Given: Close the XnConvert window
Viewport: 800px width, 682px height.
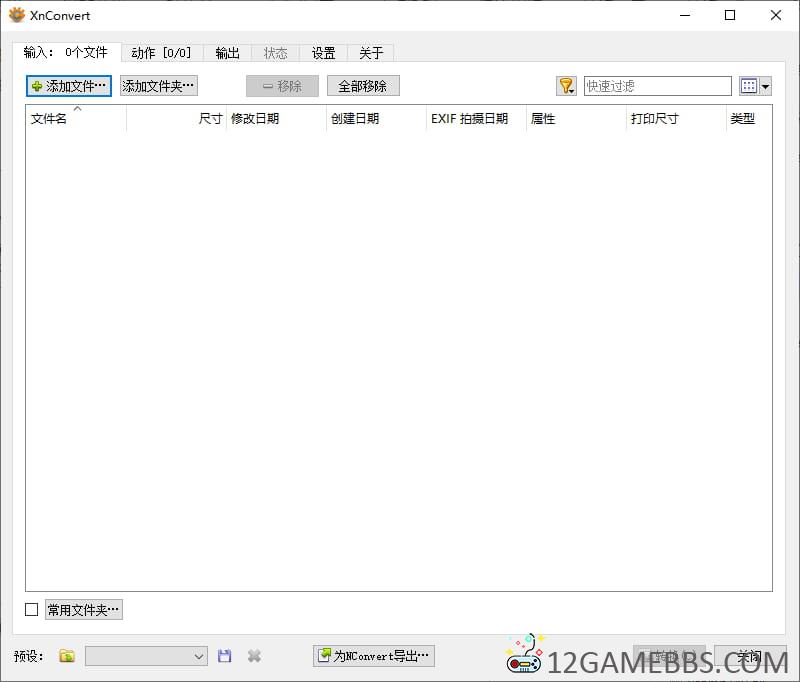Looking at the screenshot, I should [776, 15].
